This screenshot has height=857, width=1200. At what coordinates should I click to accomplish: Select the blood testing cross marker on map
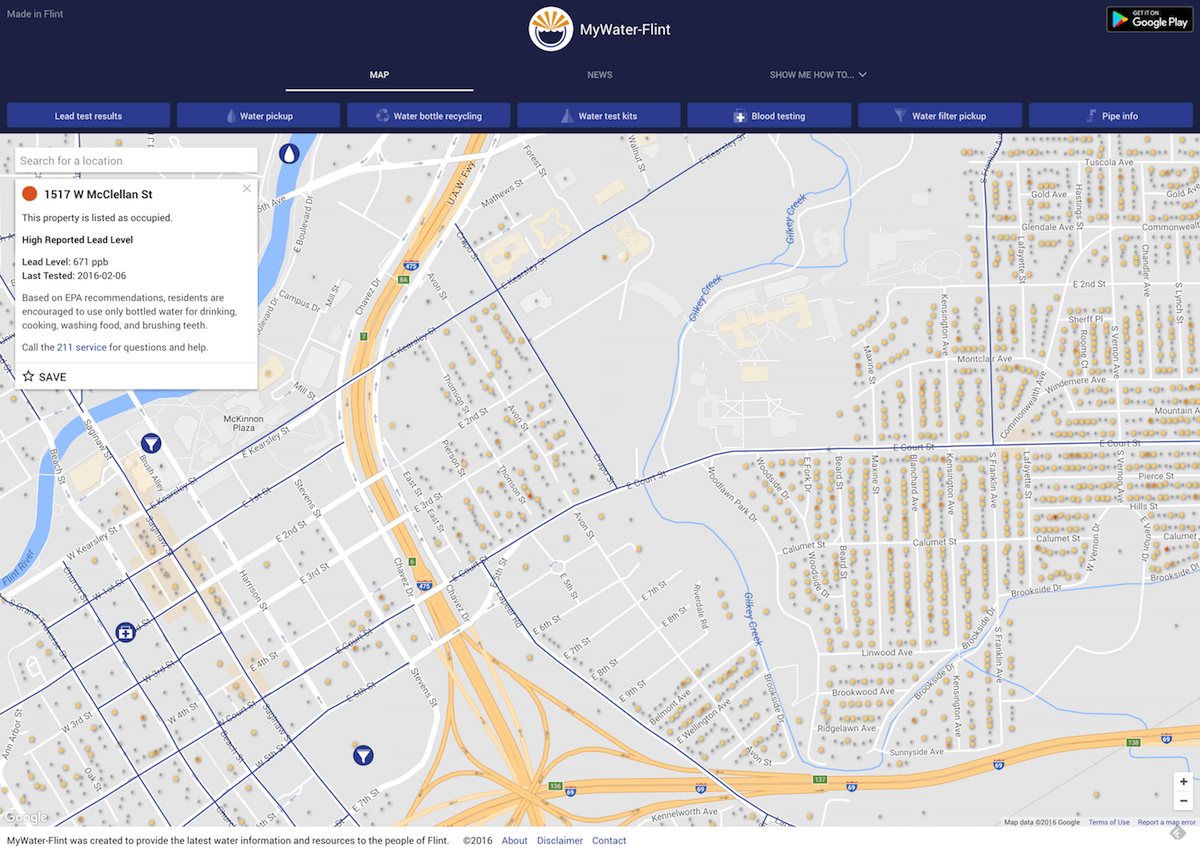pos(125,631)
